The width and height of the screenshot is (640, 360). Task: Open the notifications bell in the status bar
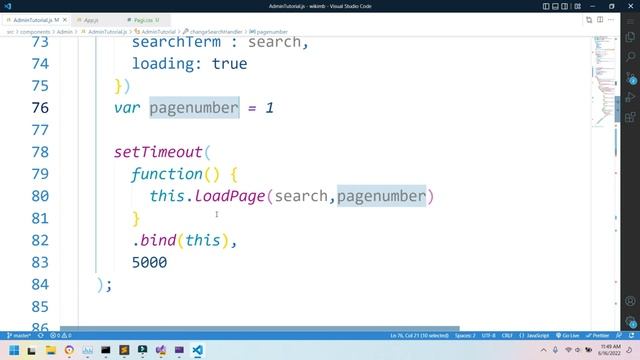[x=631, y=336]
